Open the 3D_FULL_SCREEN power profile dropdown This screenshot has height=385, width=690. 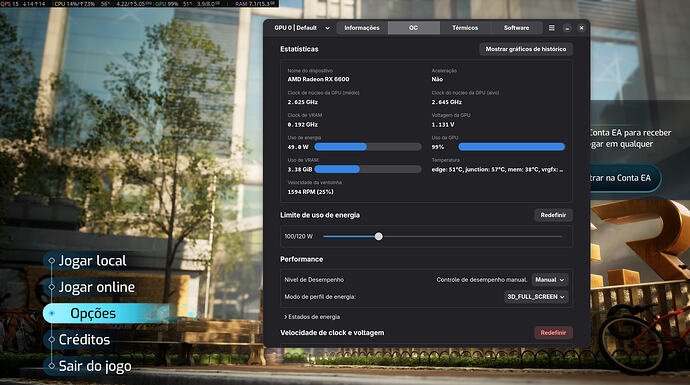click(536, 297)
